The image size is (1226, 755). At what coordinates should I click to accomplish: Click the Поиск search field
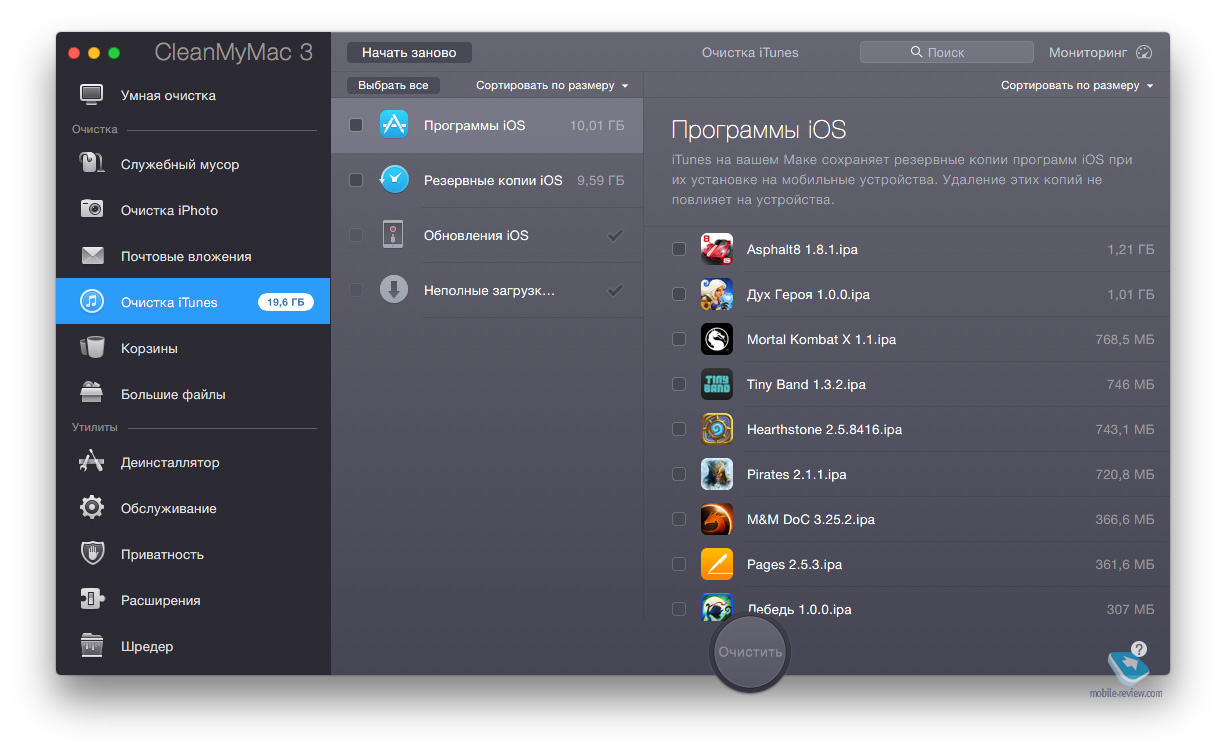(x=946, y=52)
